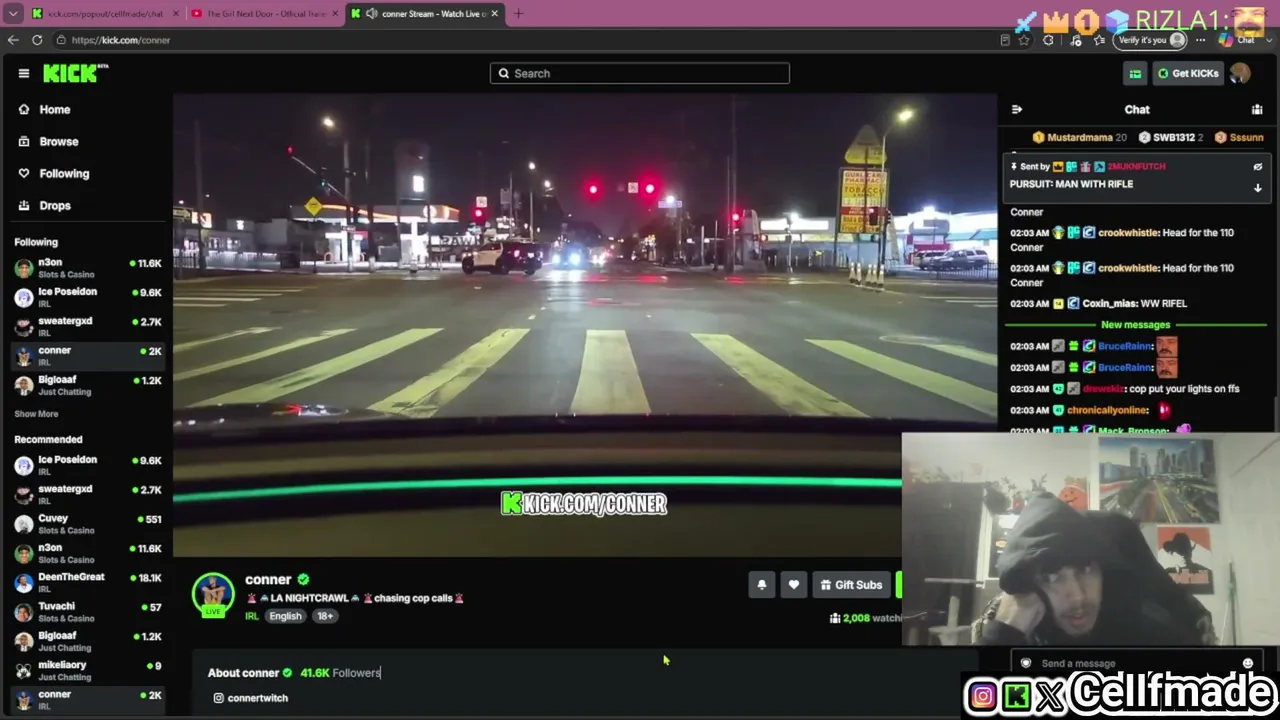Click the English language tag
Viewport: 1280px width, 720px height.
285,616
